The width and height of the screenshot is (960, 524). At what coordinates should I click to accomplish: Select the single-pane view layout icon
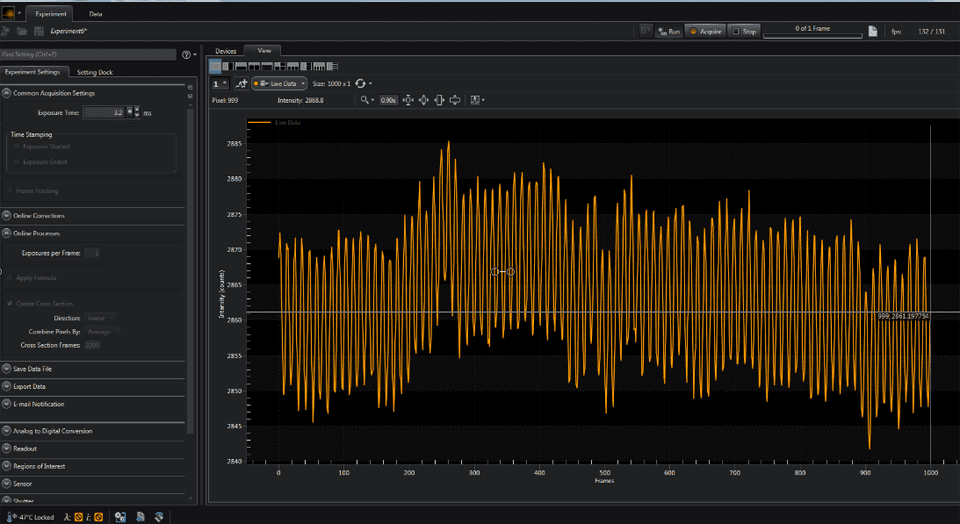(216, 66)
